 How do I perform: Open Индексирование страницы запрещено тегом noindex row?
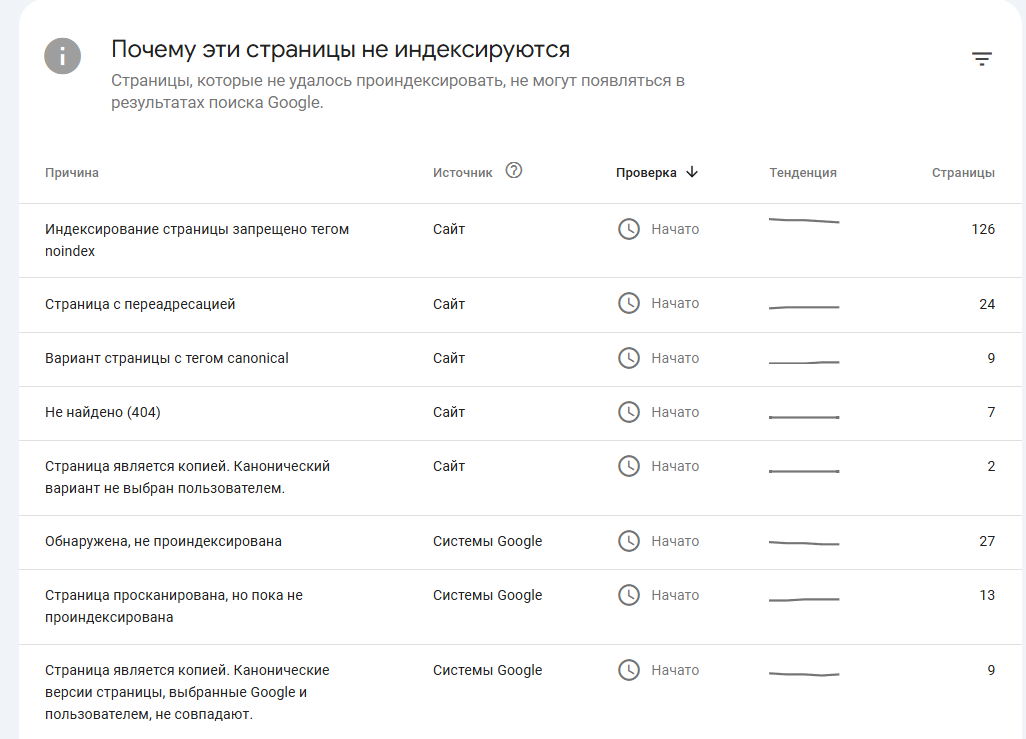pos(520,240)
